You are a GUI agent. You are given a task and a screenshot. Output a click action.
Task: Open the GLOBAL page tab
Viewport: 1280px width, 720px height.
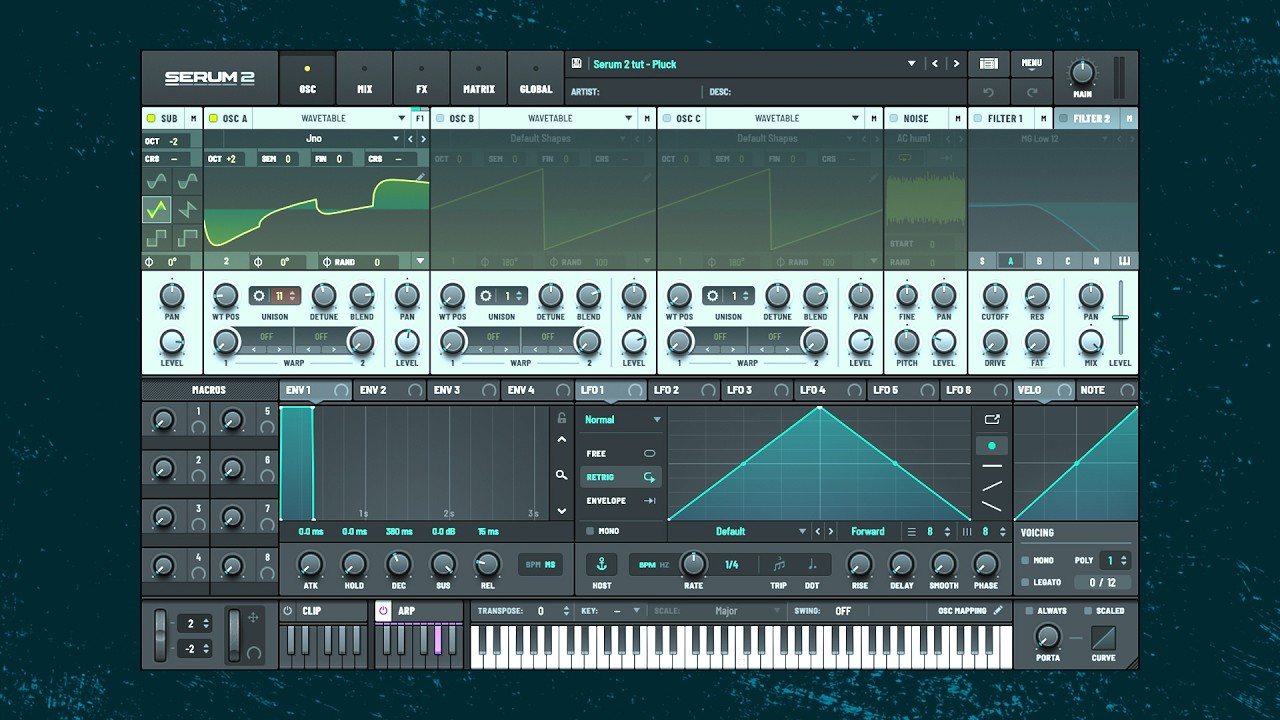click(x=535, y=78)
